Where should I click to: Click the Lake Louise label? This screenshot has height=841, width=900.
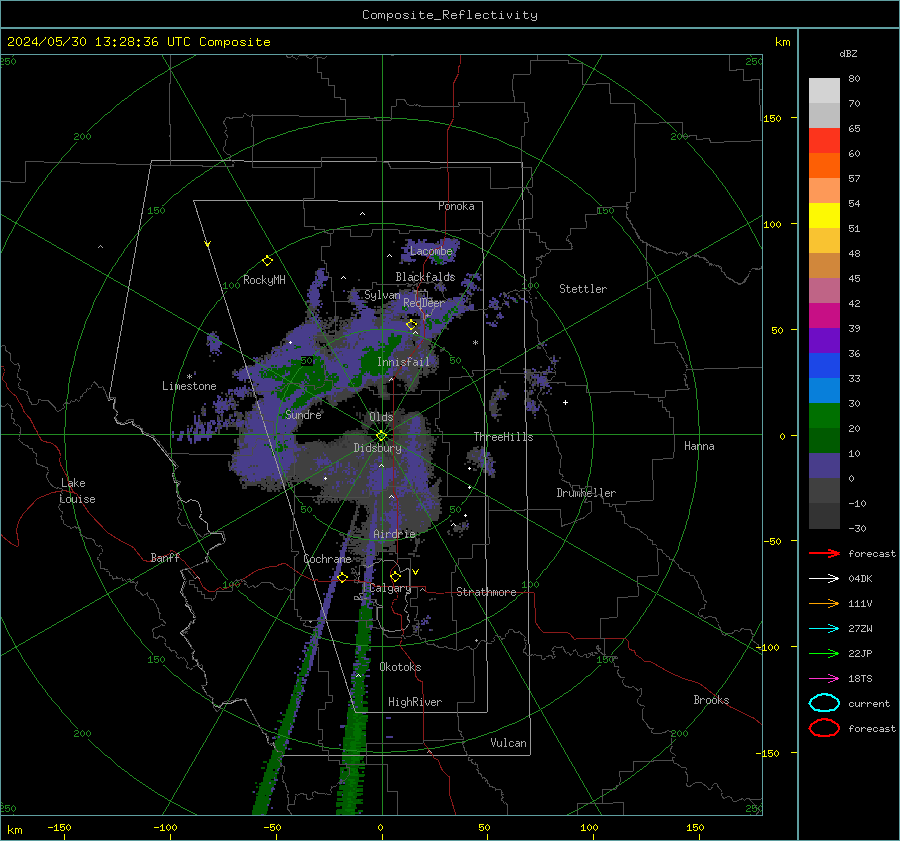(77, 491)
